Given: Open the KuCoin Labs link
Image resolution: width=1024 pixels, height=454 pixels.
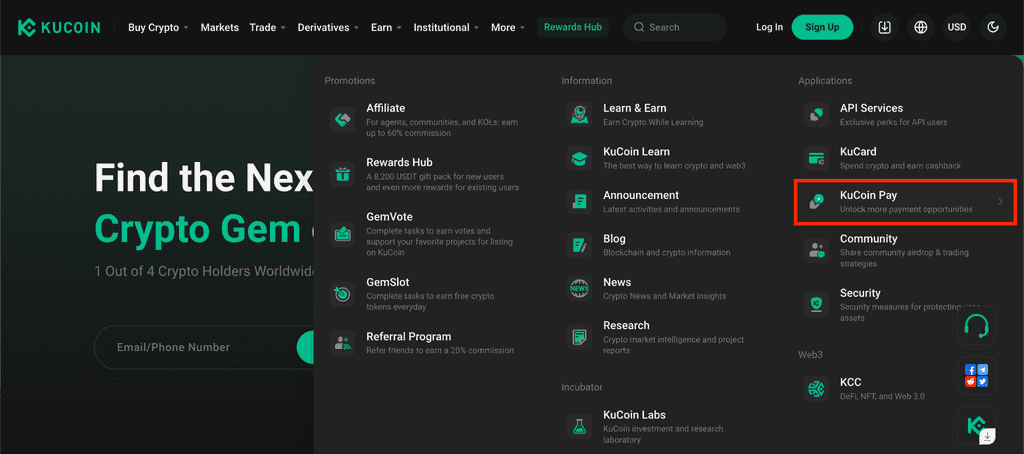Looking at the screenshot, I should point(662,427).
